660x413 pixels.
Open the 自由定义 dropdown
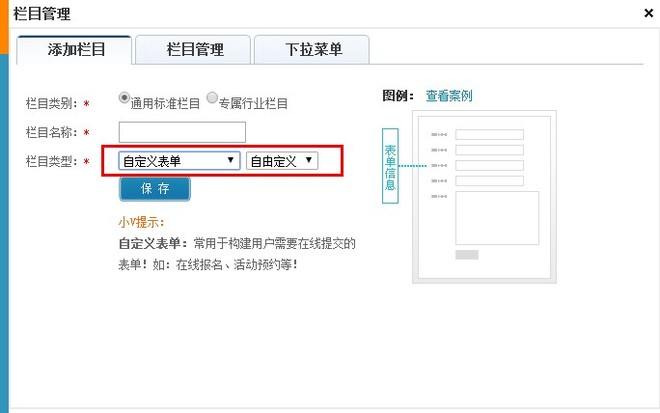click(282, 161)
